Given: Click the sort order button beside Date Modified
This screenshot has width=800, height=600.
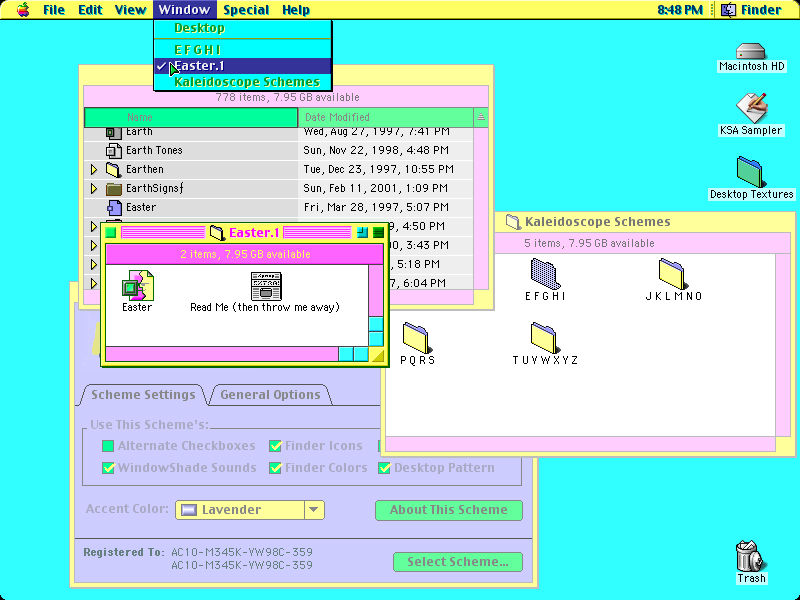Looking at the screenshot, I should (481, 117).
